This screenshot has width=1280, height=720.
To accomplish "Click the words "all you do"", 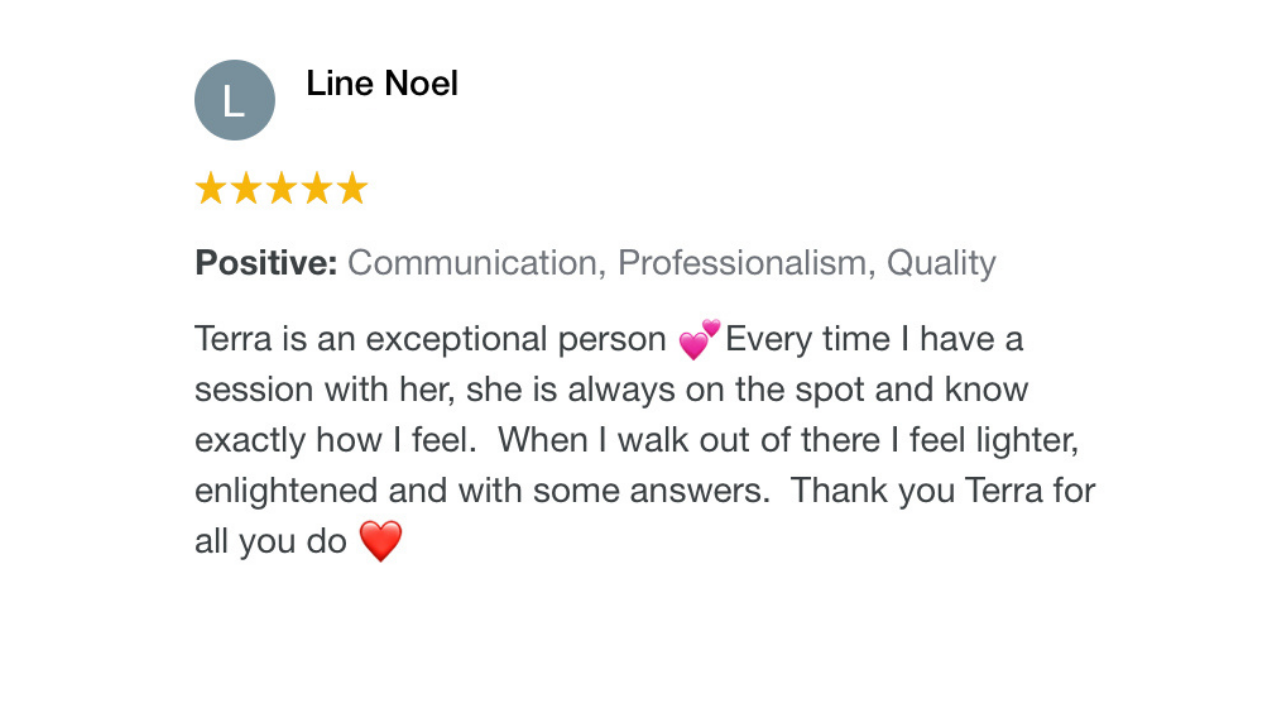I will pyautogui.click(x=271, y=542).
